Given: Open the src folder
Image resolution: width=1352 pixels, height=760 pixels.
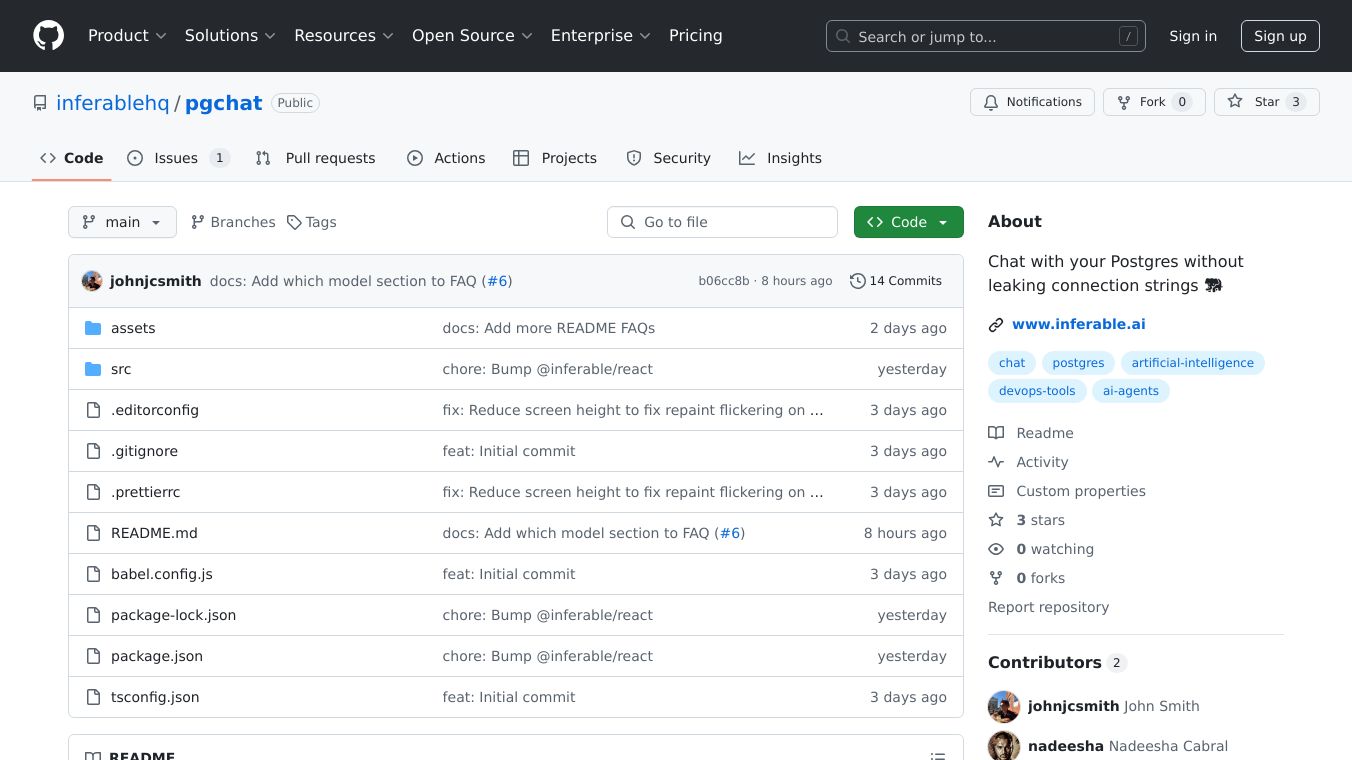Looking at the screenshot, I should click(121, 369).
